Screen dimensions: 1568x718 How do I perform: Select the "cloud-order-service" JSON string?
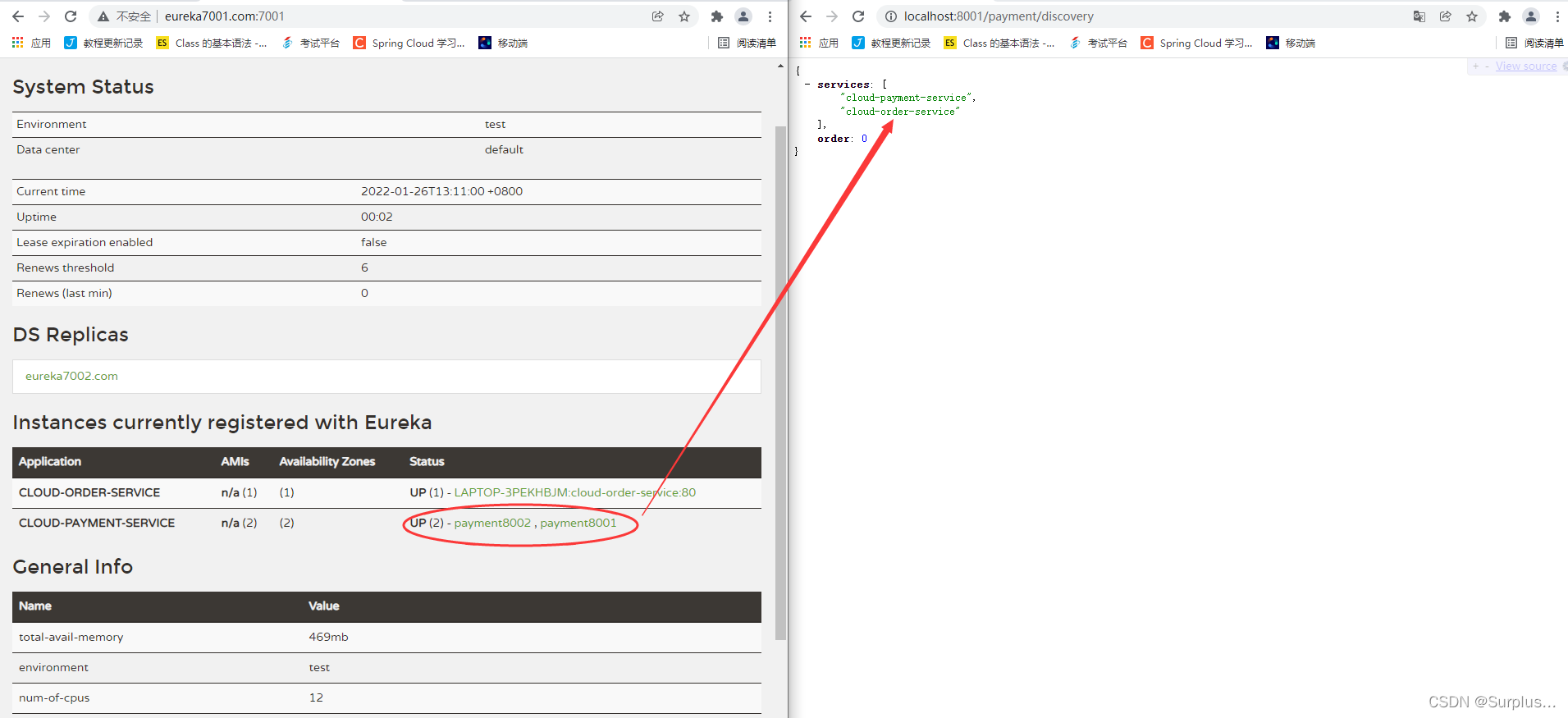click(900, 112)
